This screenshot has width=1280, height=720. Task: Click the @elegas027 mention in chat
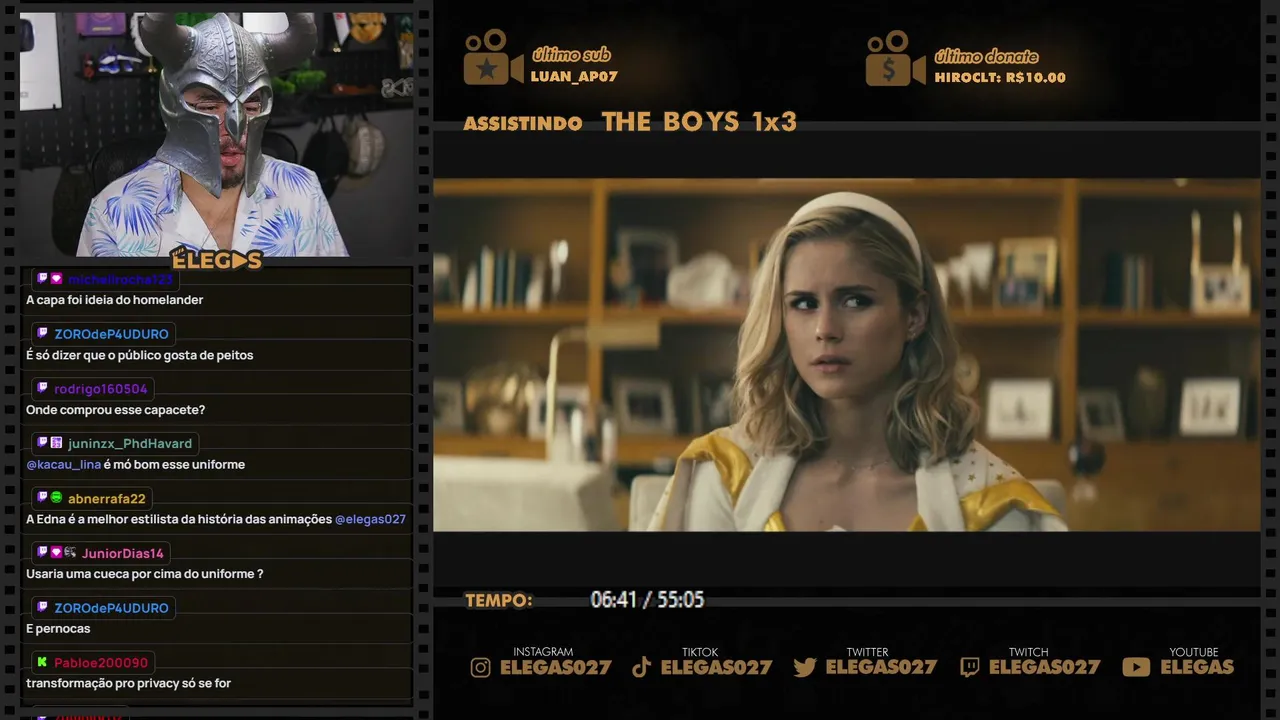point(370,519)
